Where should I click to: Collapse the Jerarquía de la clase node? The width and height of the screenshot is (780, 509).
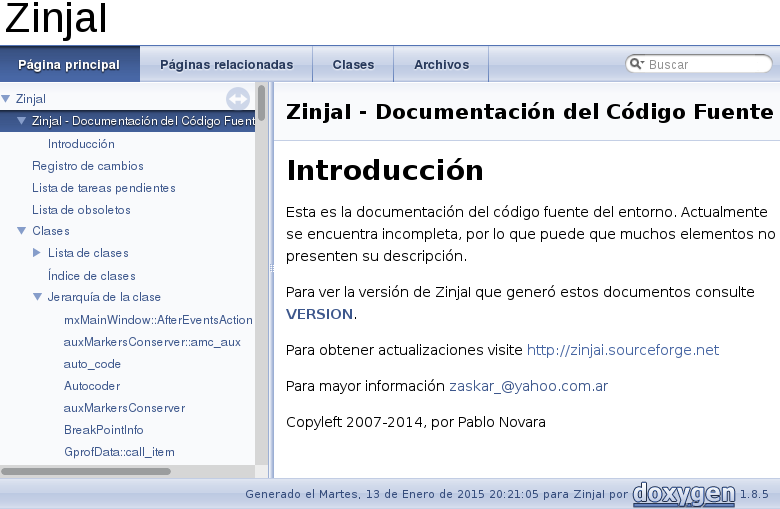[x=37, y=297]
